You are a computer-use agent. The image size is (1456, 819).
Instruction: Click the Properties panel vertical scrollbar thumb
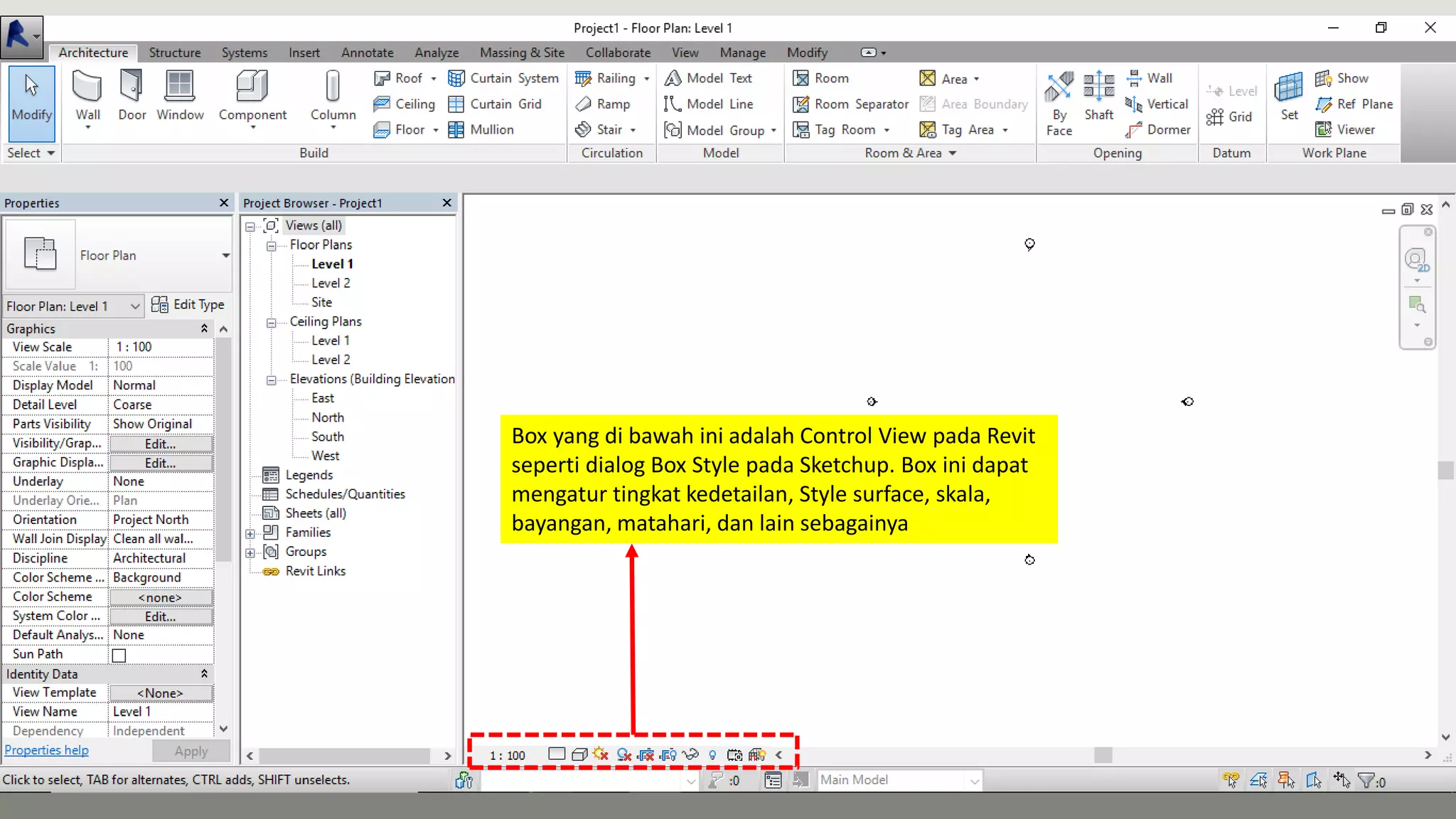point(223,448)
